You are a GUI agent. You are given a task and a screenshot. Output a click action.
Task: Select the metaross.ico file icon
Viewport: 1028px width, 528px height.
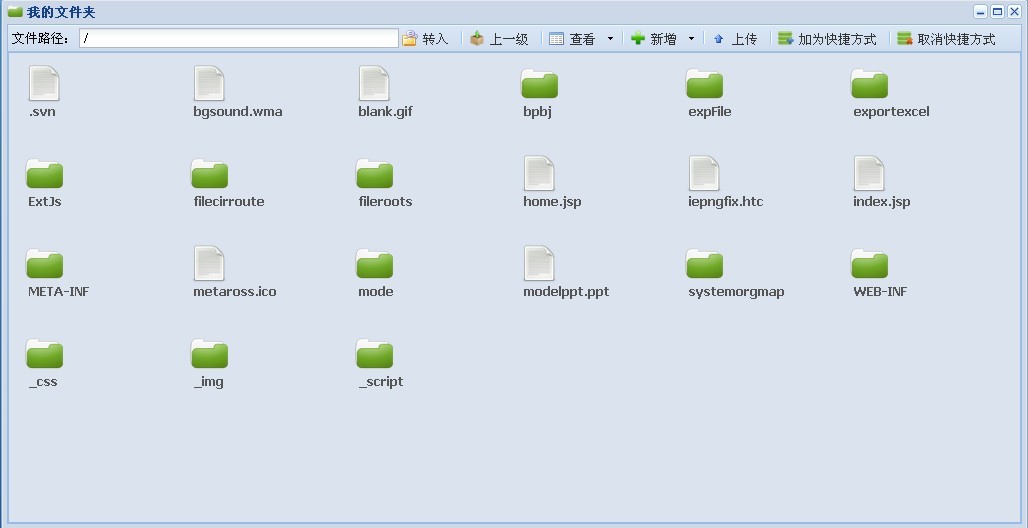(x=209, y=263)
